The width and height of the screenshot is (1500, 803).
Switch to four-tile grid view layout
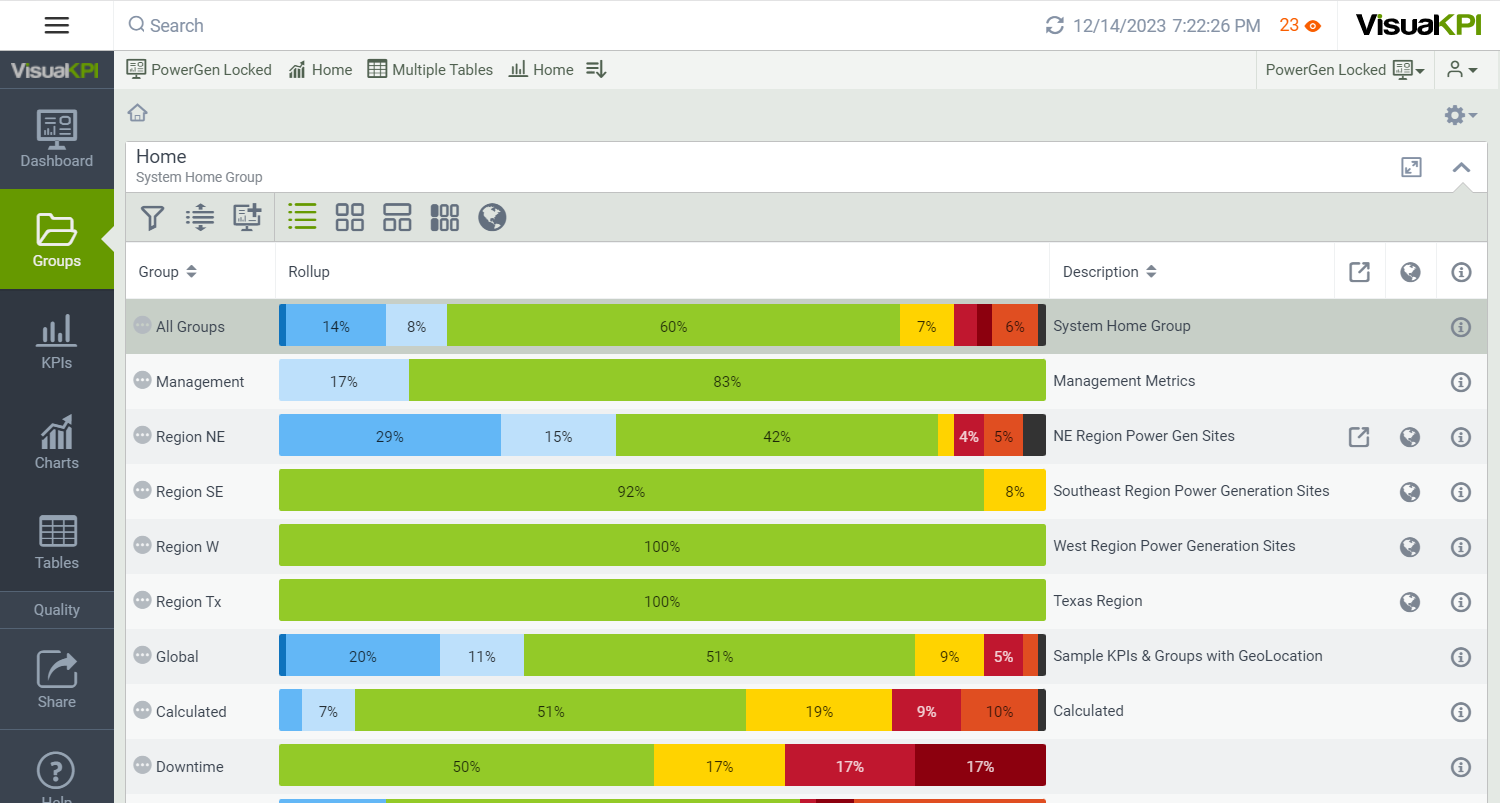[x=350, y=217]
